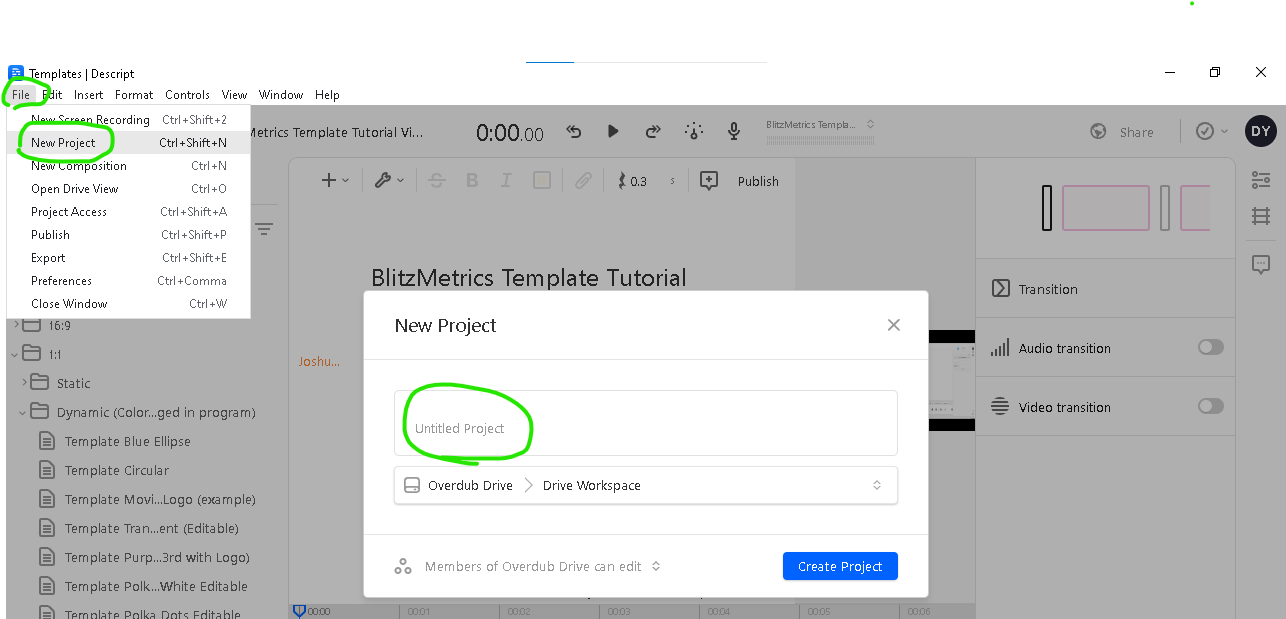Play the composition with the Play button

[613, 131]
